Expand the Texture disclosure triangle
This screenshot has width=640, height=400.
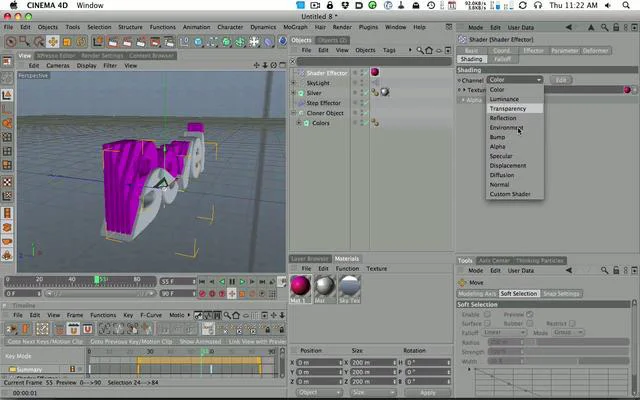(464, 90)
